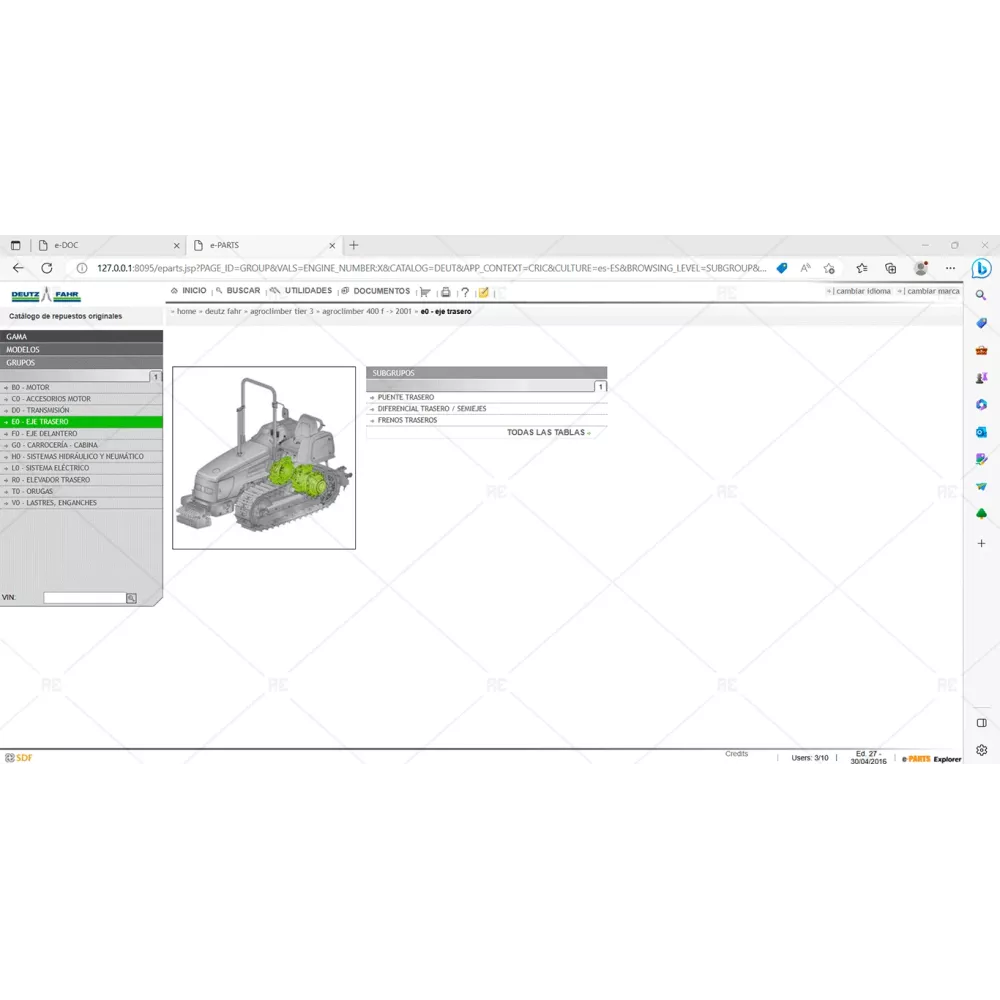Click the cambiar idioma link
The height and width of the screenshot is (1000, 1000).
click(862, 291)
